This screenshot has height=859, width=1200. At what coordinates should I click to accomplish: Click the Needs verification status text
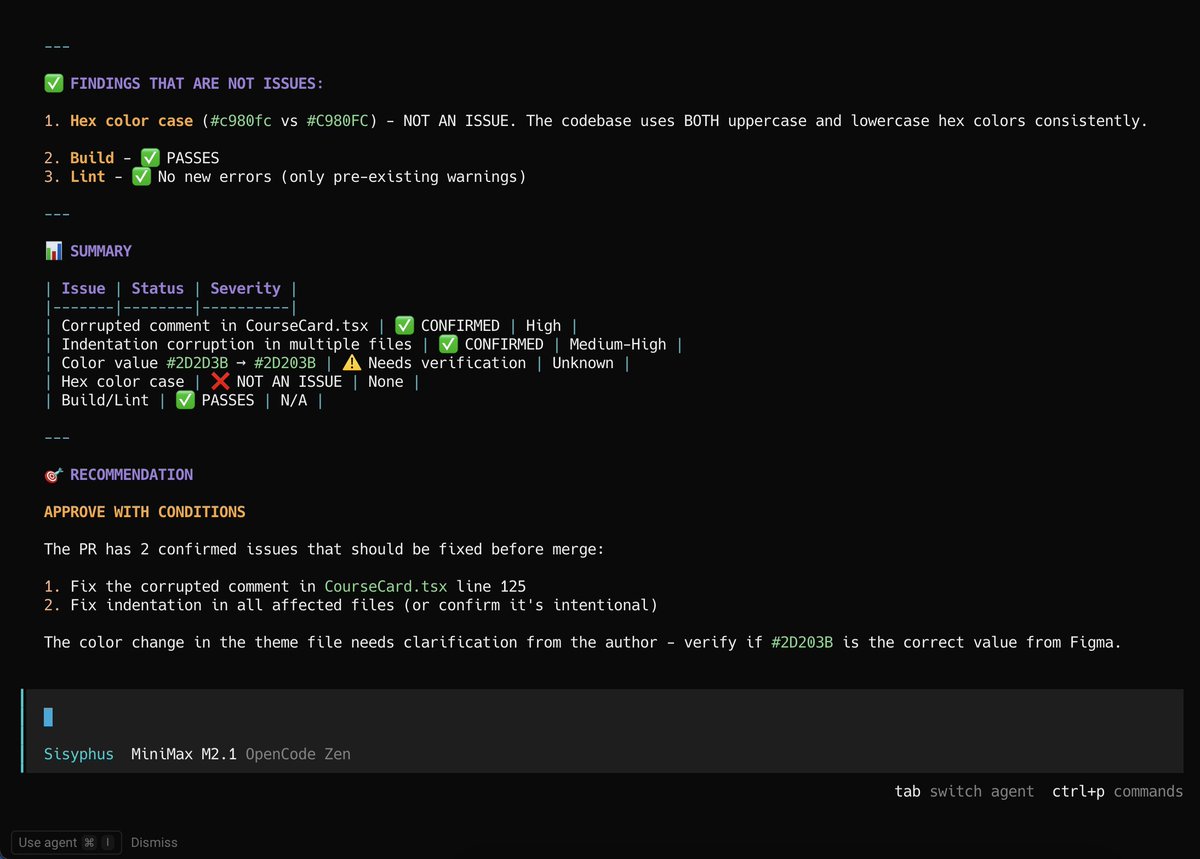pos(447,363)
